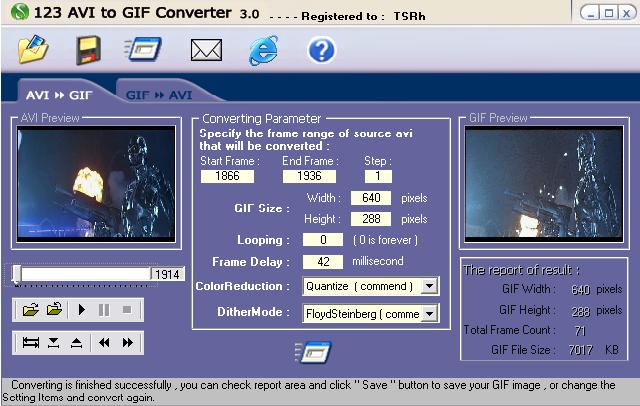
Task: Select the FloydSteinberg combo box
Action: pos(371,314)
